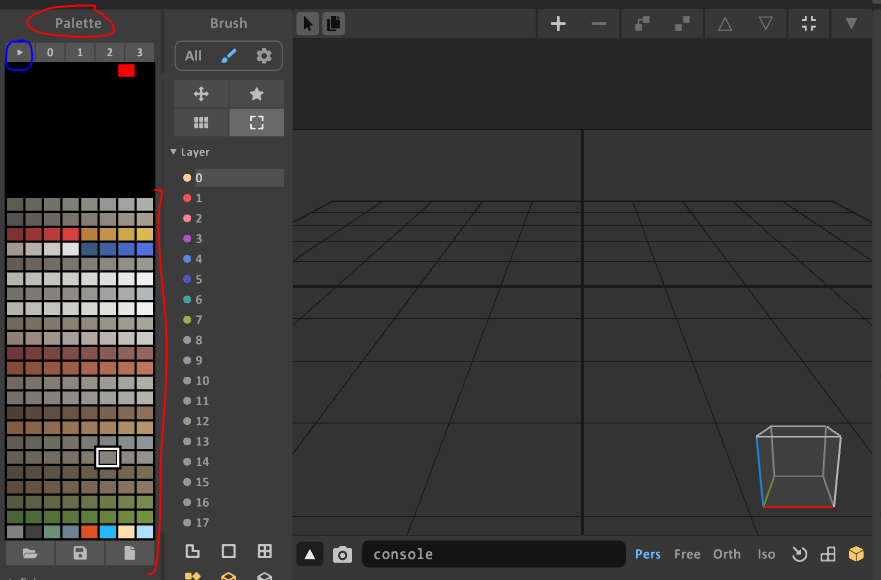Save the palette using floppy disk icon
This screenshot has width=881, height=580.
[80, 553]
